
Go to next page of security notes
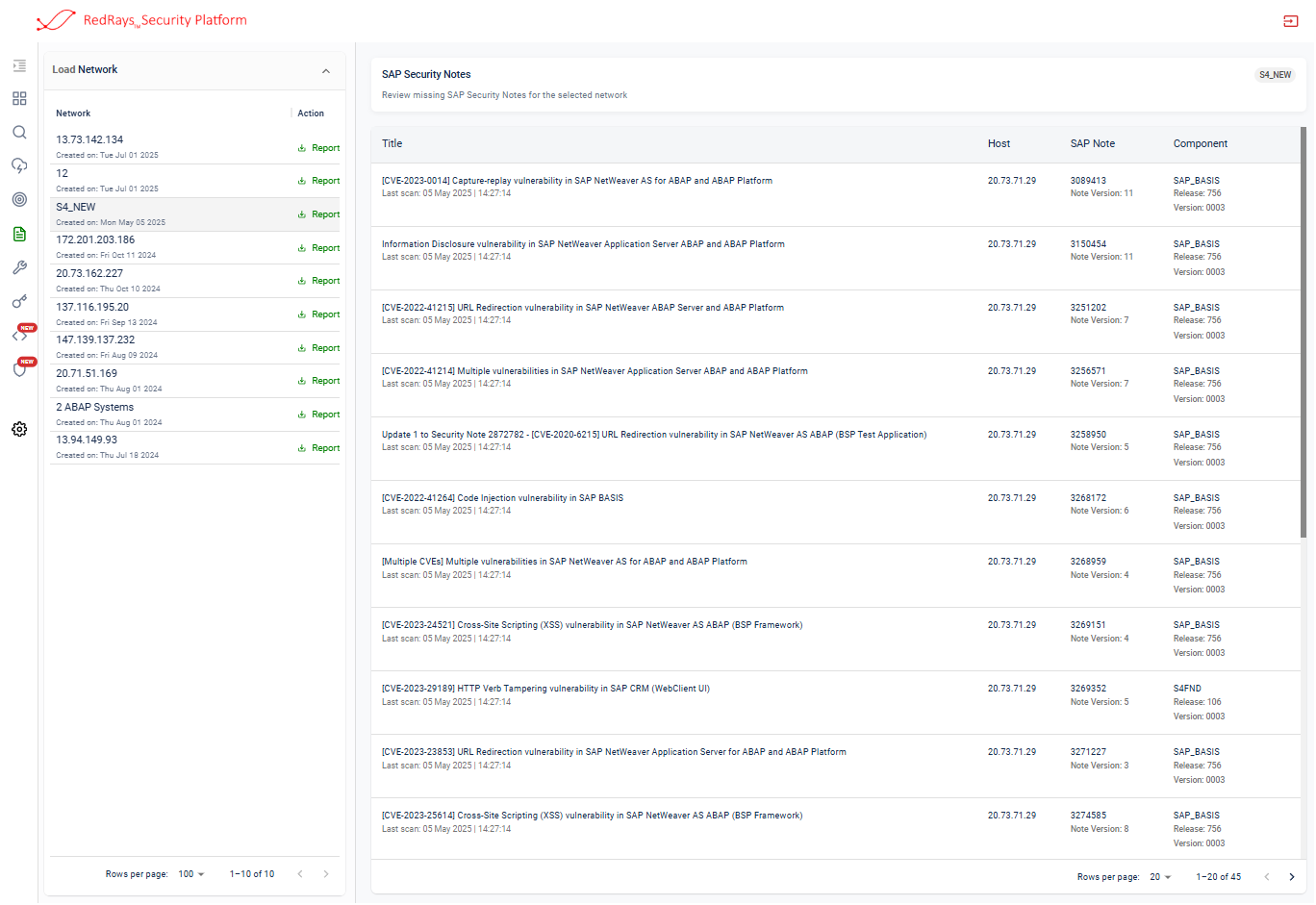[x=1292, y=877]
